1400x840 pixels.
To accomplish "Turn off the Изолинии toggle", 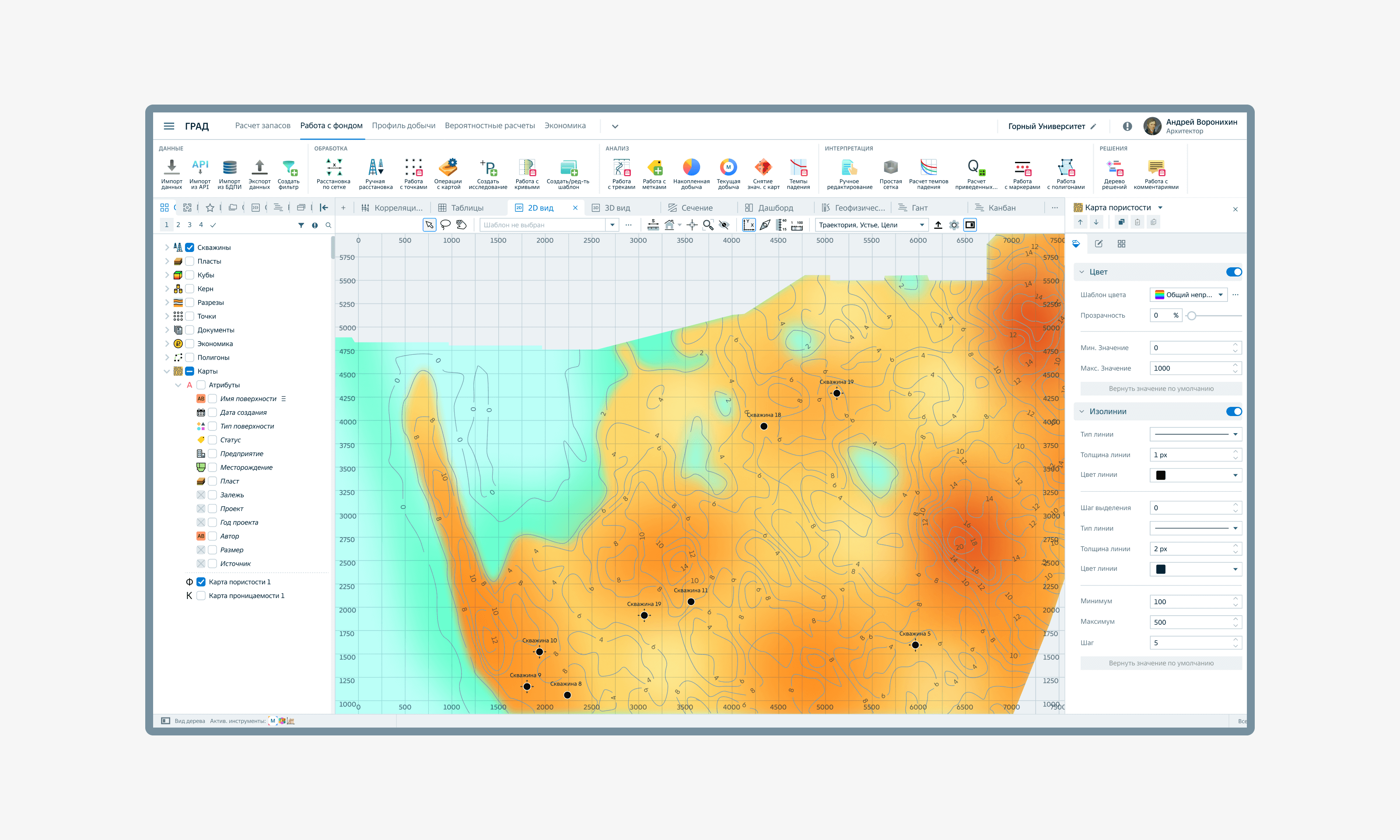I will (1233, 412).
